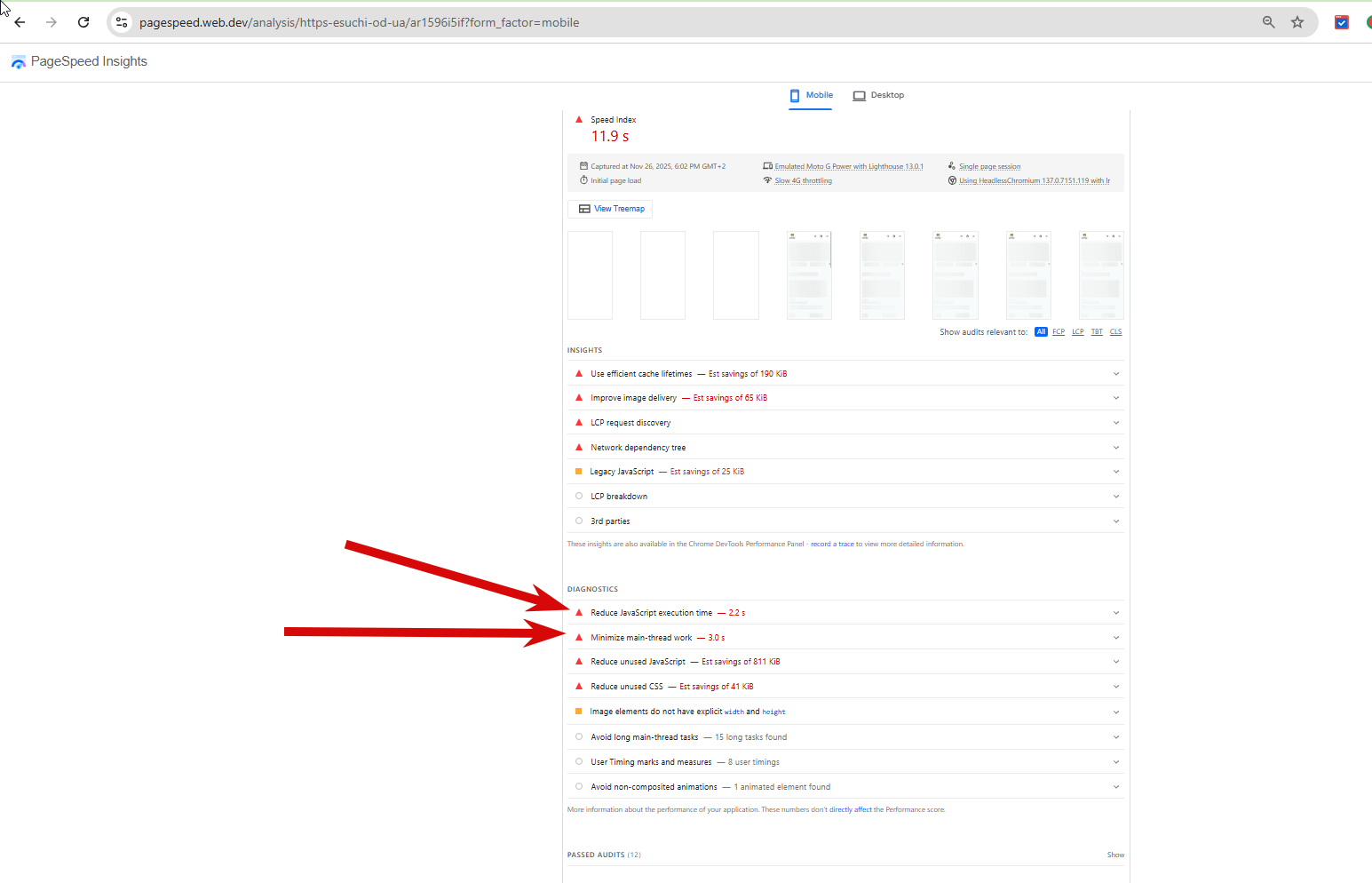Open Emulated Moto G Power with Lighthouse link
Screen dimensions: 1372x883
[x=849, y=166]
